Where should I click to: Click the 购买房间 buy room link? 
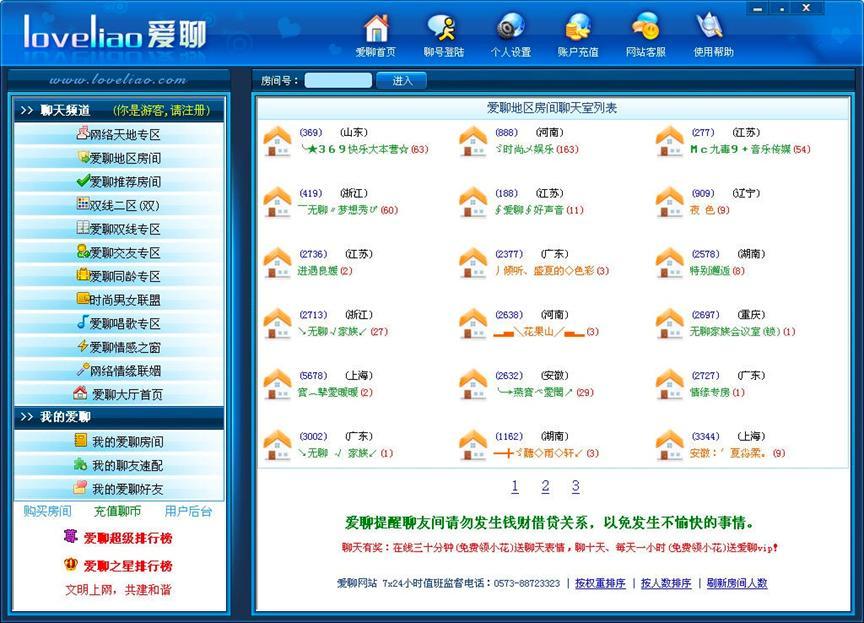[x=47, y=511]
